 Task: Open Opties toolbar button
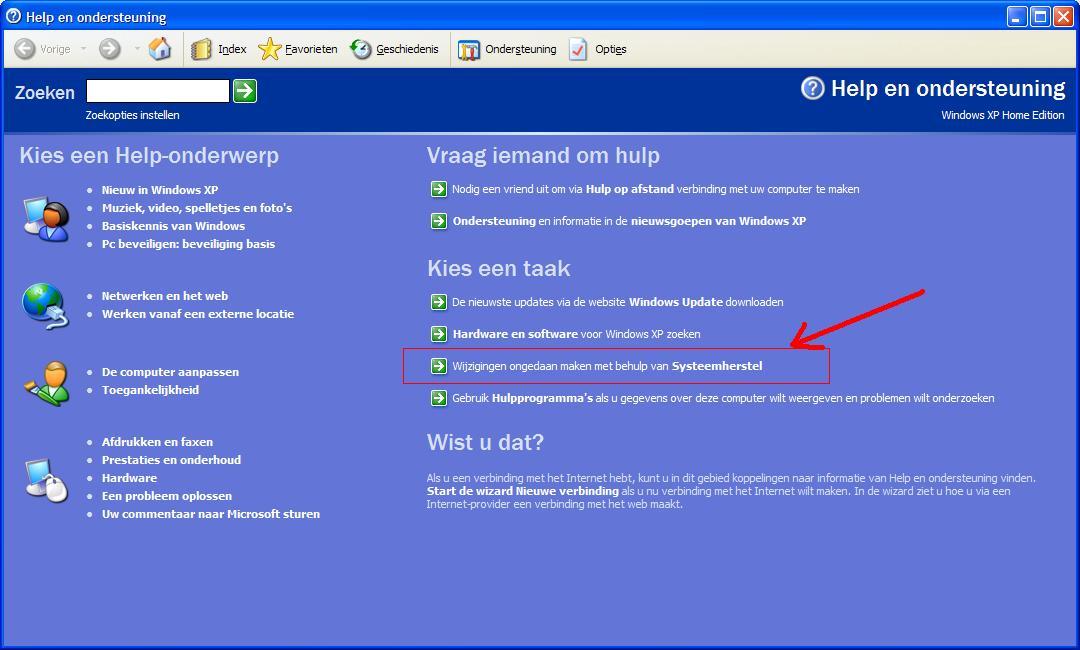(598, 49)
